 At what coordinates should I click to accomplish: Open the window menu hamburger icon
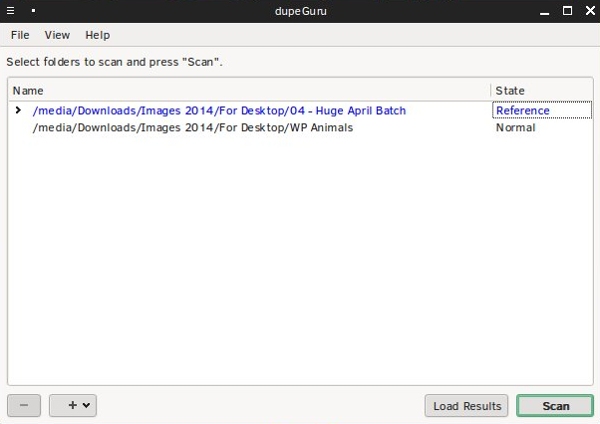[x=10, y=11]
